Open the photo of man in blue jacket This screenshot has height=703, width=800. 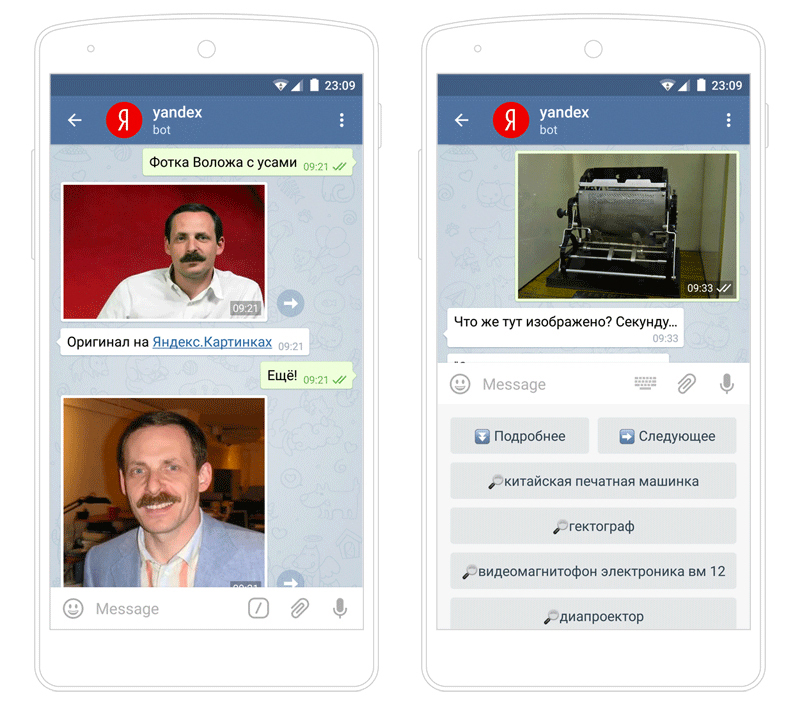164,492
